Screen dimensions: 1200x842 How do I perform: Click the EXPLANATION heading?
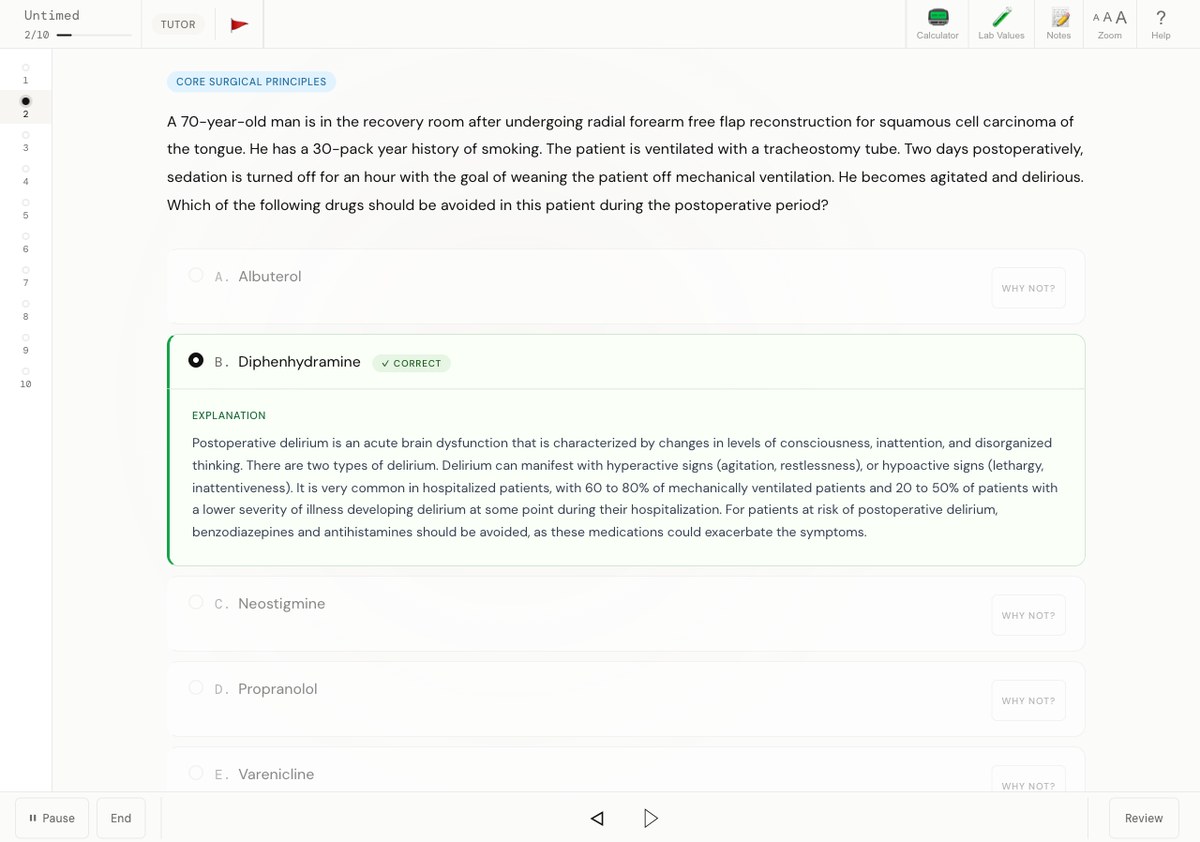click(x=229, y=415)
